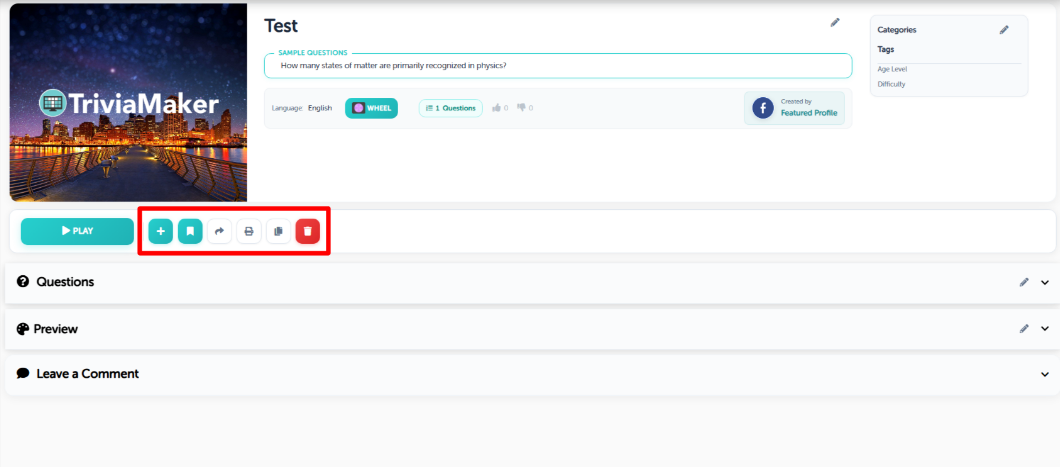Expand the Preview section chevron
This screenshot has width=1060, height=467.
(x=1045, y=328)
